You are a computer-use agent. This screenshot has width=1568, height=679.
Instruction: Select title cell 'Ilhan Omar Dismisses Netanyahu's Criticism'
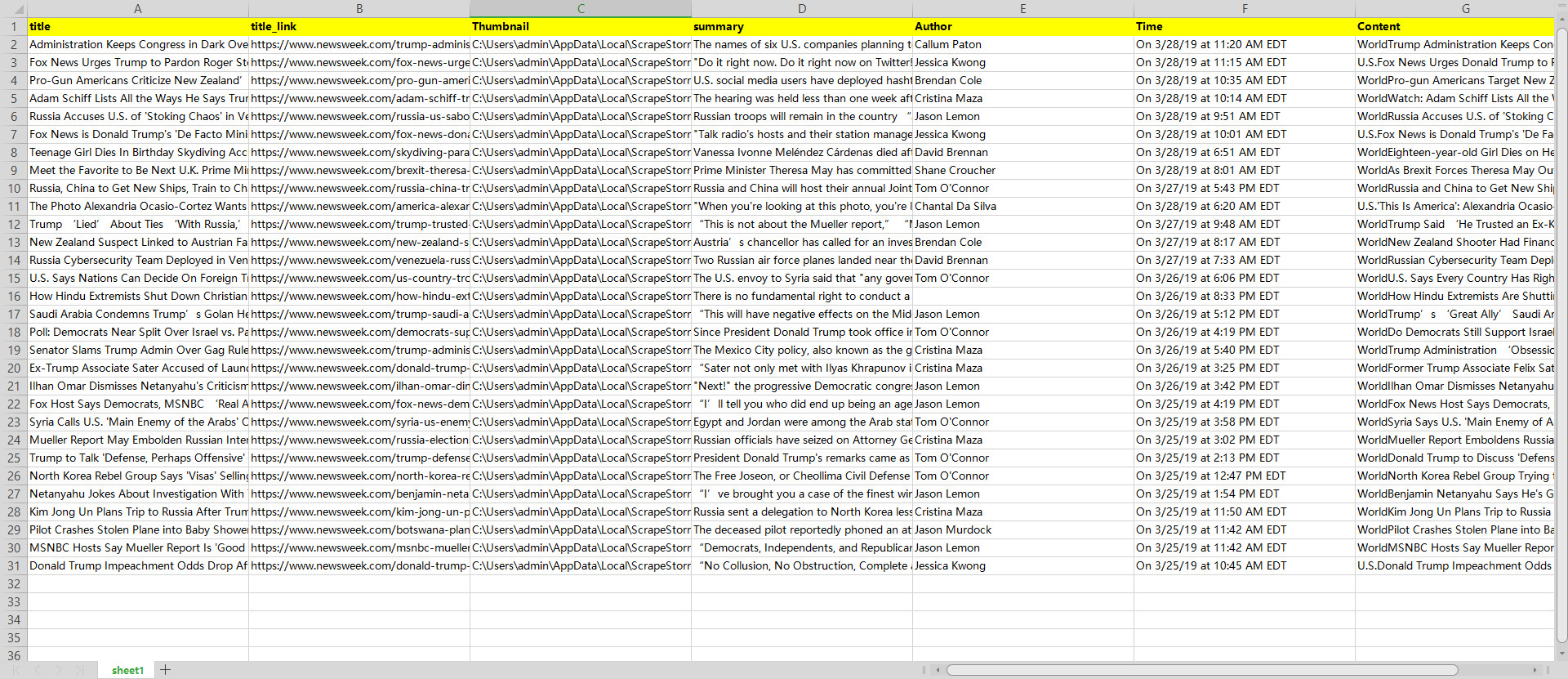tap(138, 386)
